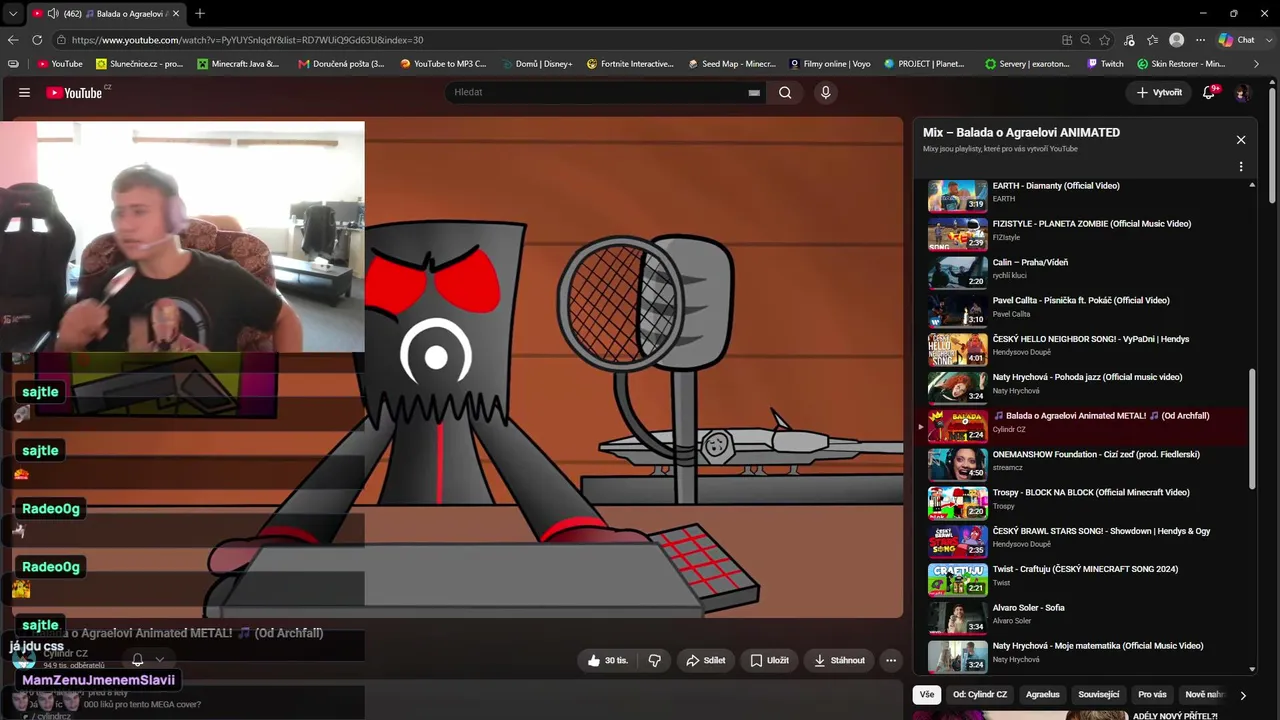Bookmark this page with star icon

[x=1105, y=40]
